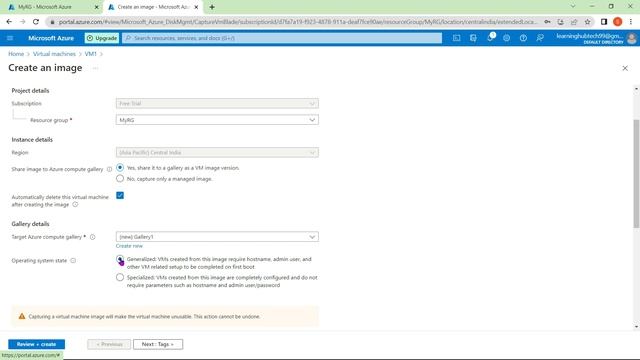This screenshot has height=360, width=640.
Task: Click the scrollbar up arrow
Action: coord(636,89)
